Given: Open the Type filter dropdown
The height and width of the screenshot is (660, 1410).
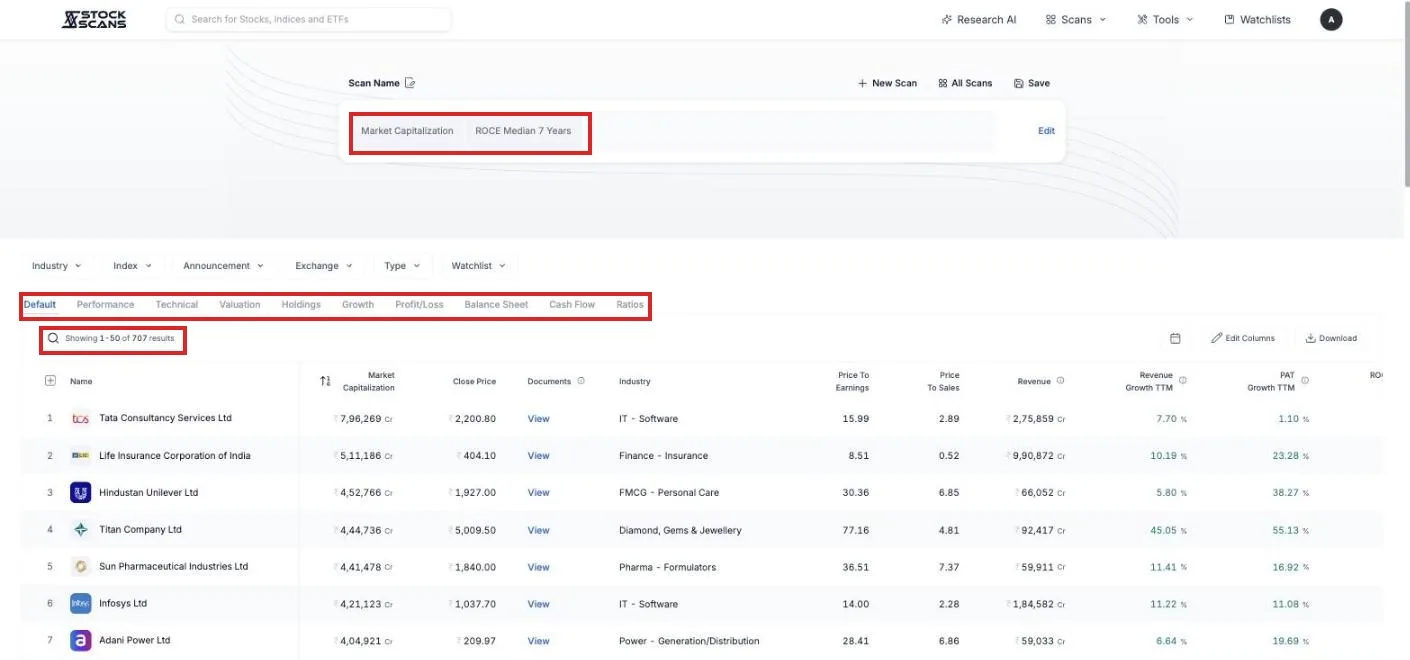Looking at the screenshot, I should click(403, 266).
